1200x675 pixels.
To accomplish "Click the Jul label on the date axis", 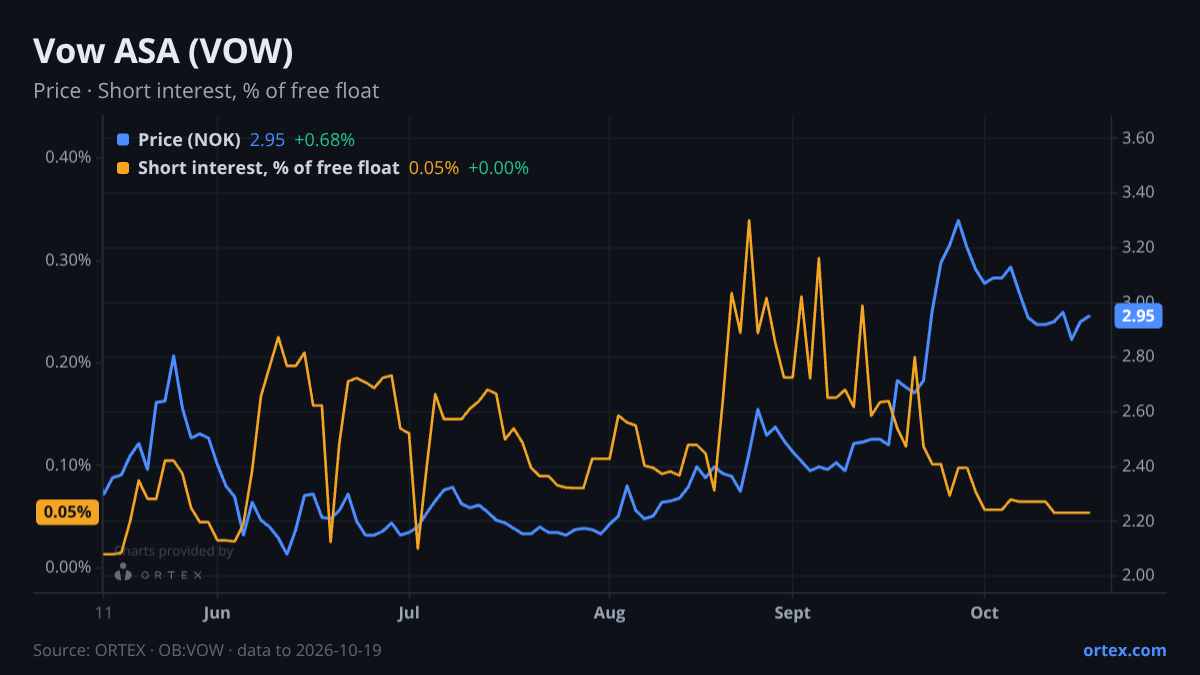I will point(408,613).
